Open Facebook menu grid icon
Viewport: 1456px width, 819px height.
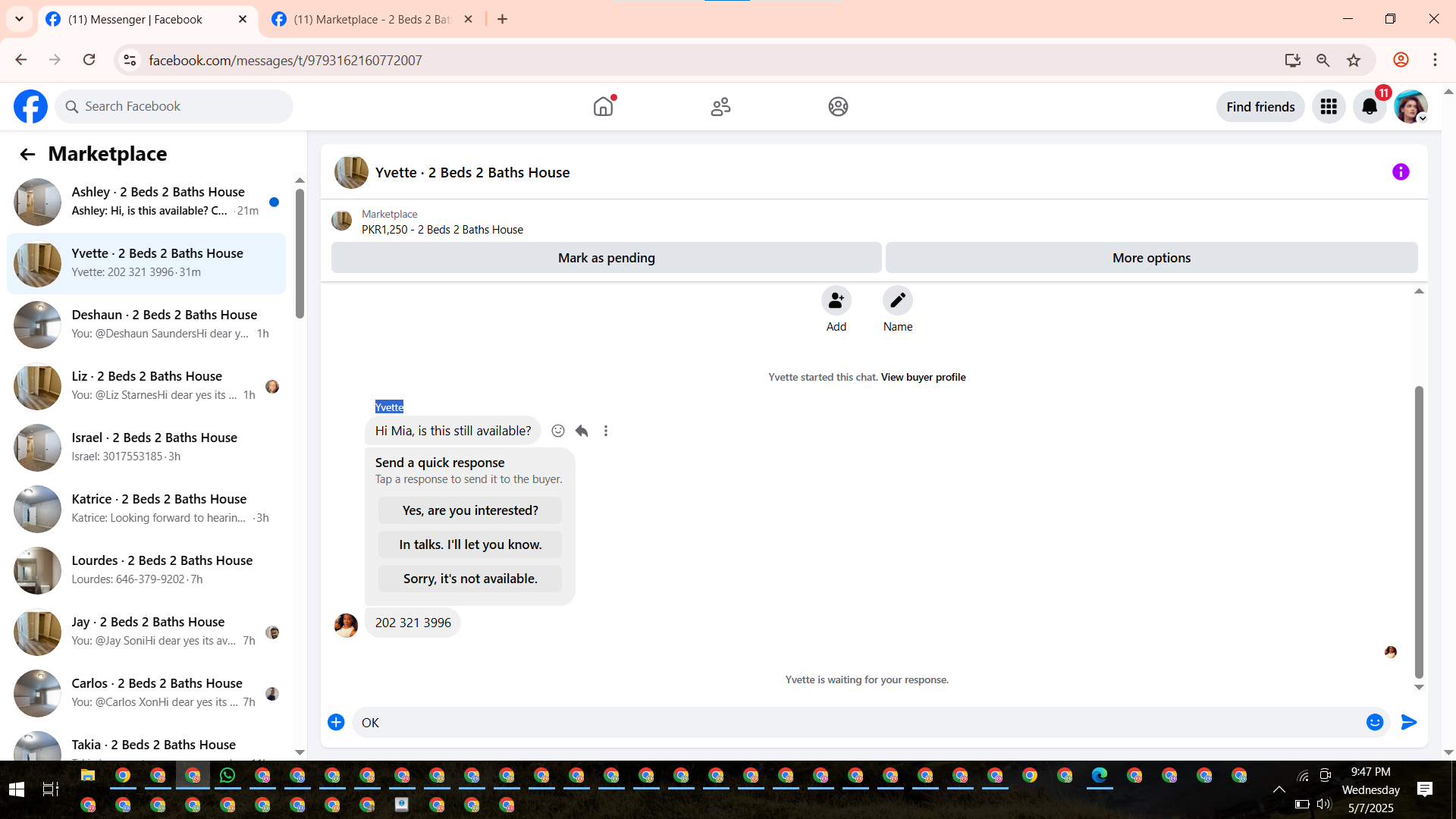point(1329,107)
